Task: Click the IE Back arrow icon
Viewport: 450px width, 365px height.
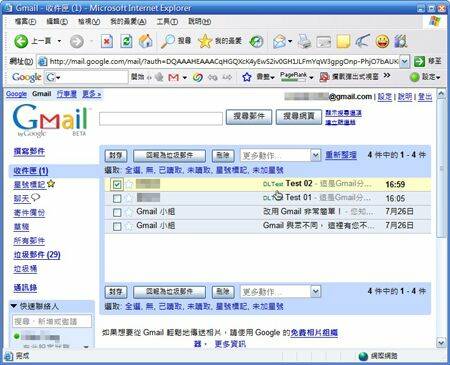Action: tap(21, 41)
